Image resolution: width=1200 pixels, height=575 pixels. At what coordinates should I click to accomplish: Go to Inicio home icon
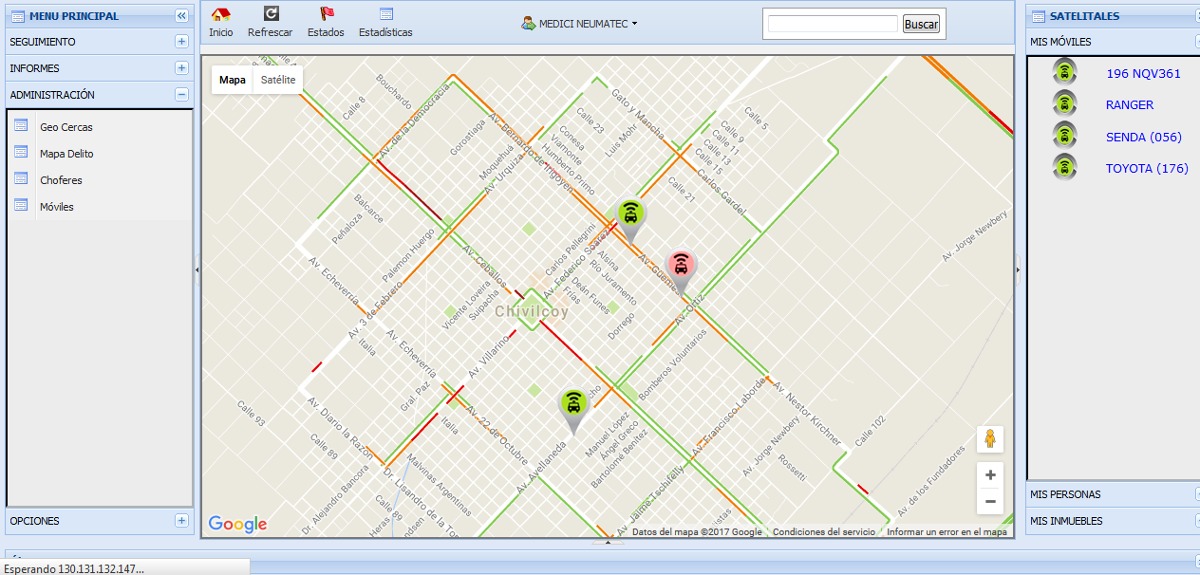221,22
